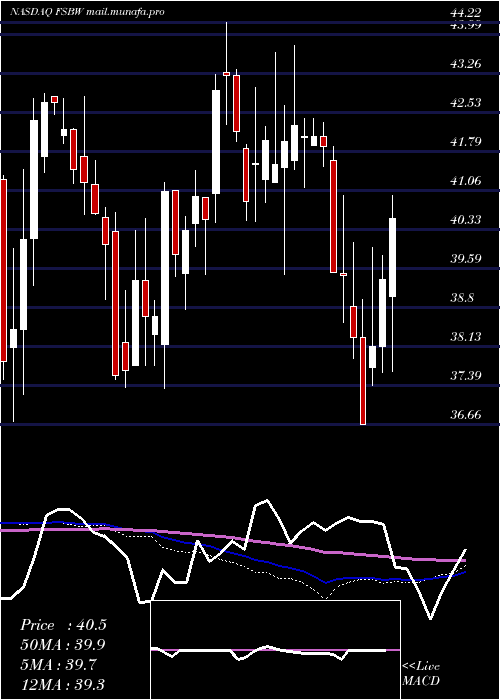Click the Price : 40.5 readout
Screen dimensions: 500x700
point(63,625)
